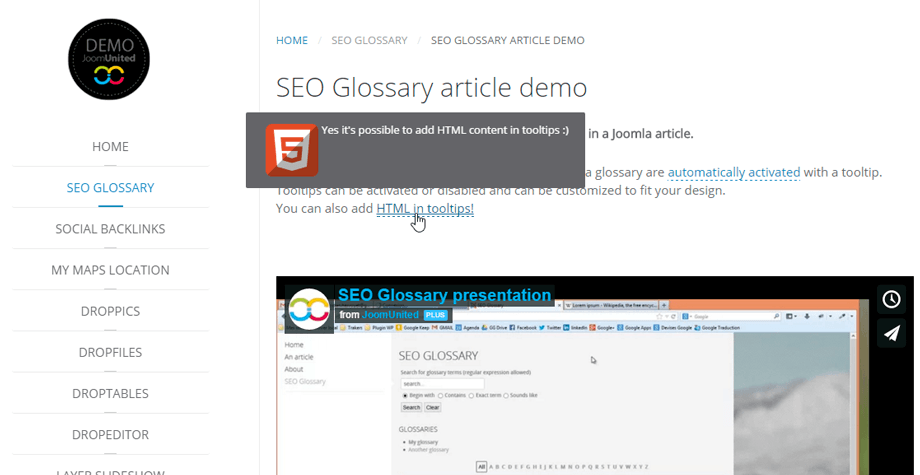Viewport: 920px width, 475px height.
Task: Click the share paper plane icon
Action: 891,333
